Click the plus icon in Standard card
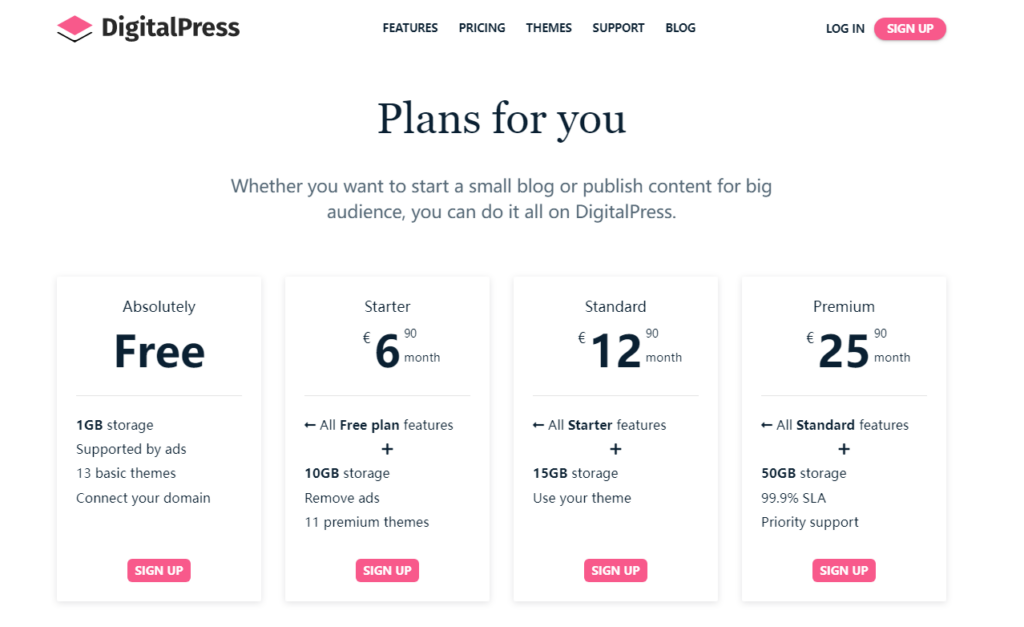This screenshot has height=627, width=1024. point(615,449)
